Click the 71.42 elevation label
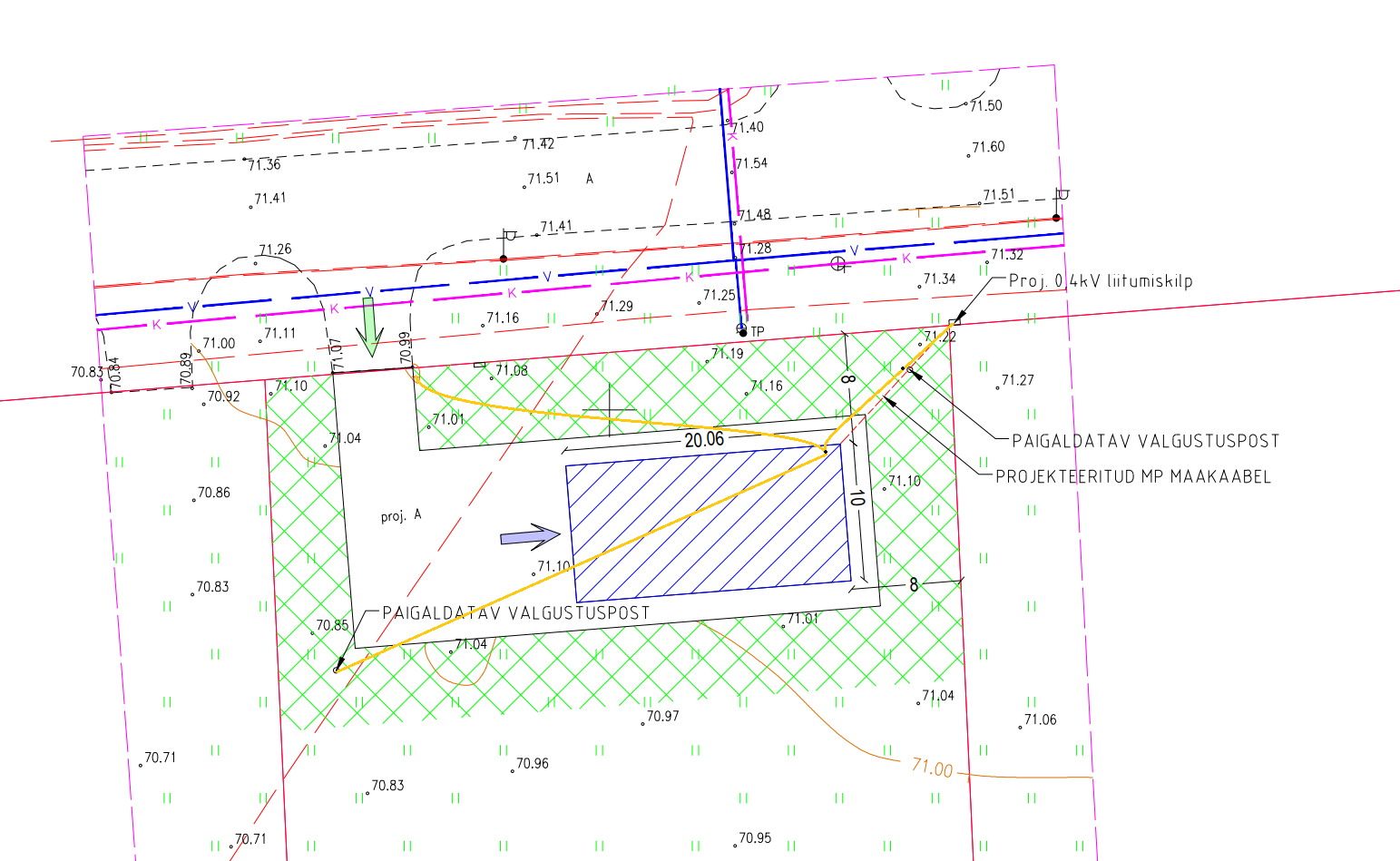 pyautogui.click(x=537, y=144)
